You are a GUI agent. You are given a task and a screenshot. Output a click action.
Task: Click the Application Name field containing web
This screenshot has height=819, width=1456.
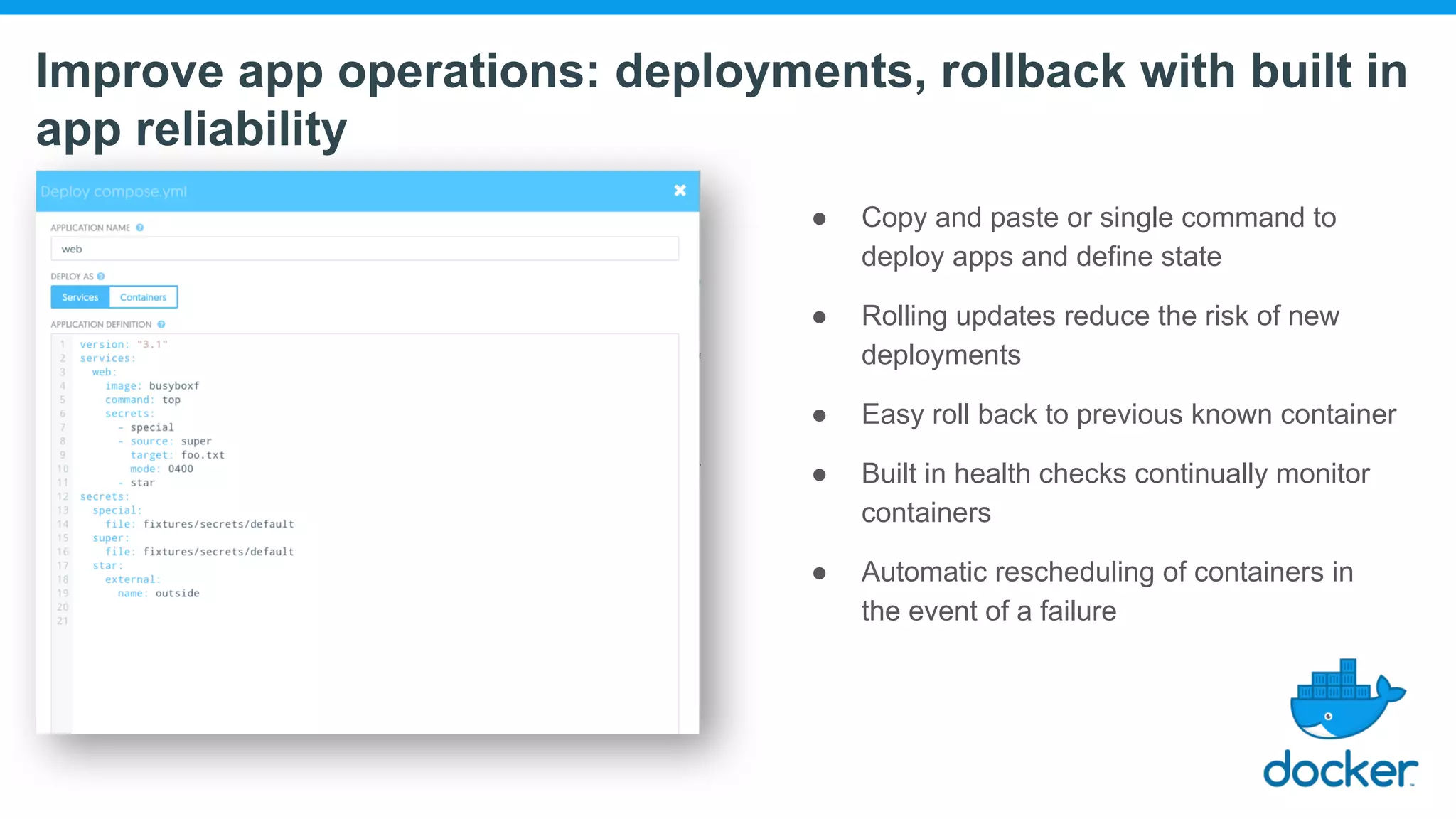coord(364,249)
